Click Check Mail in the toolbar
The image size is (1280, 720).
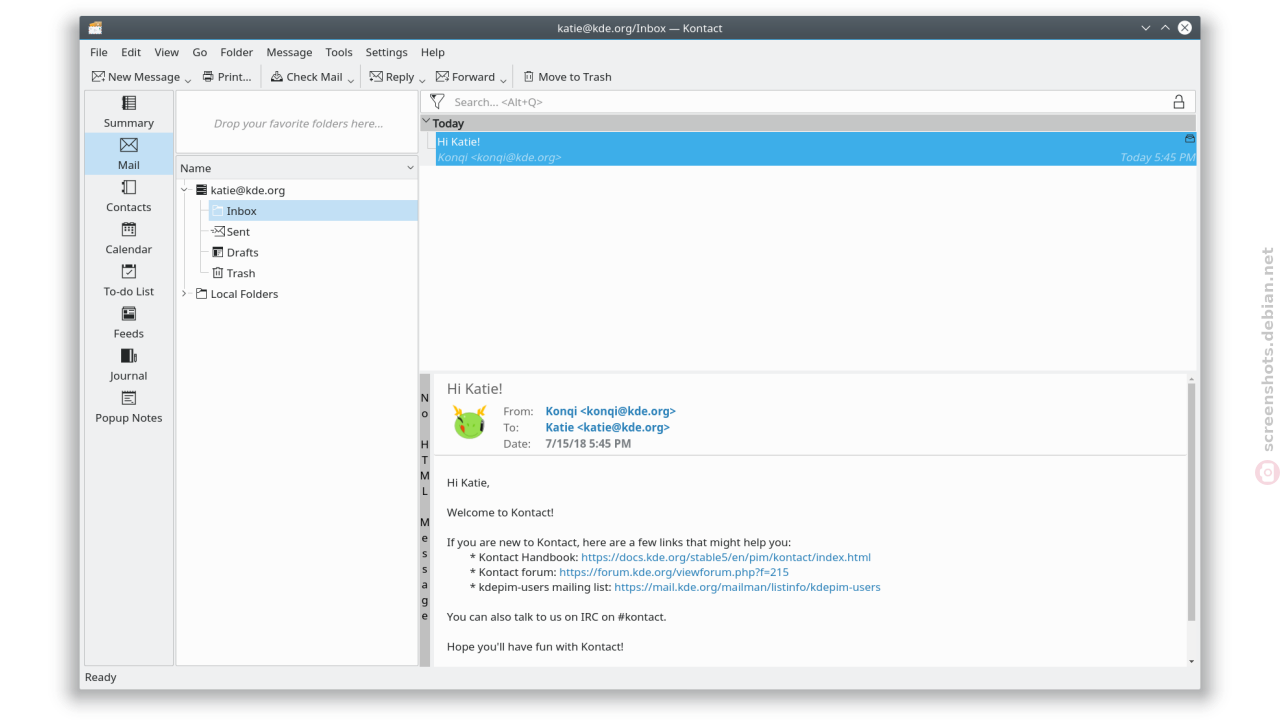tap(306, 77)
